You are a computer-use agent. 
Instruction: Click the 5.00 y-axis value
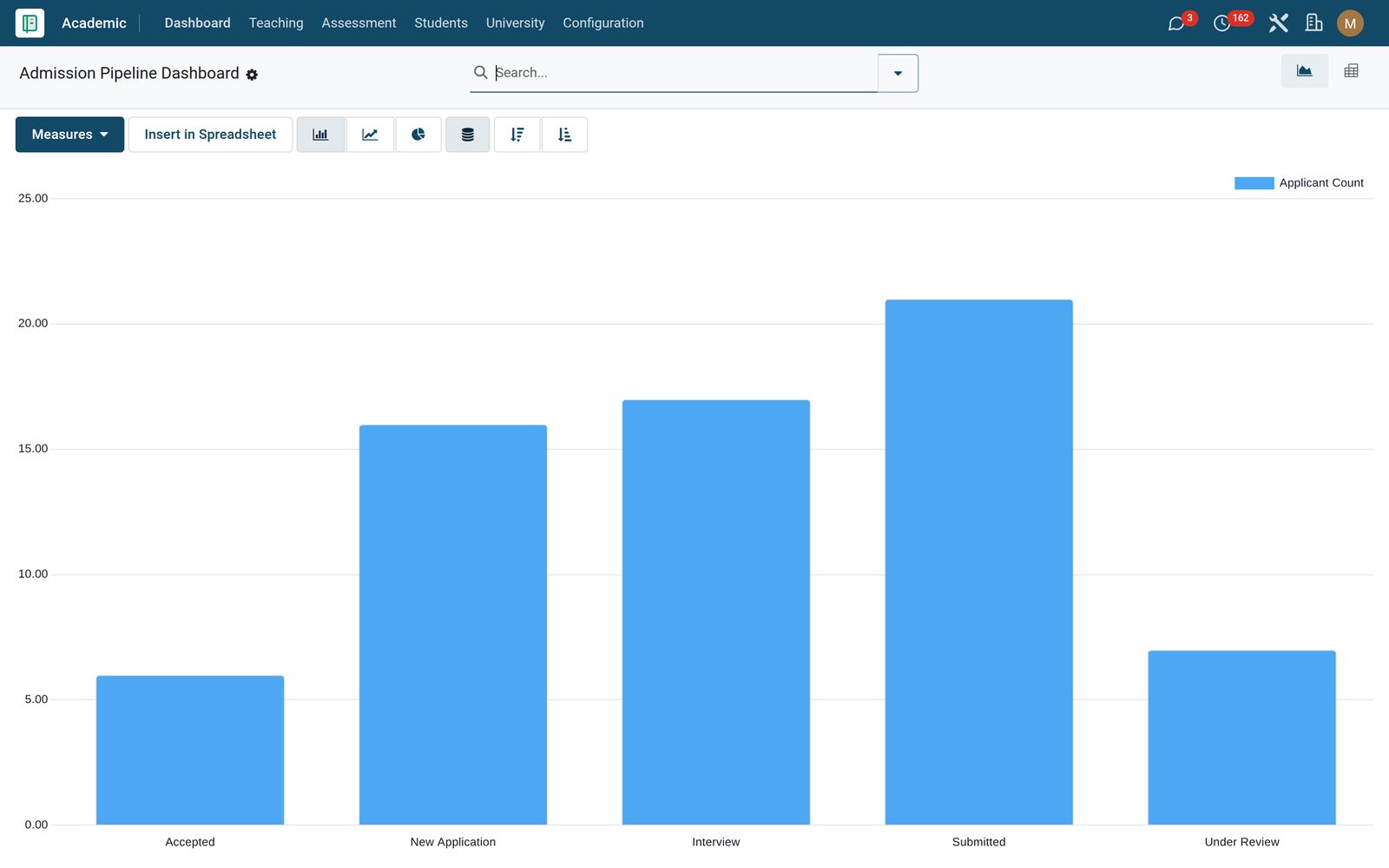[36, 699]
